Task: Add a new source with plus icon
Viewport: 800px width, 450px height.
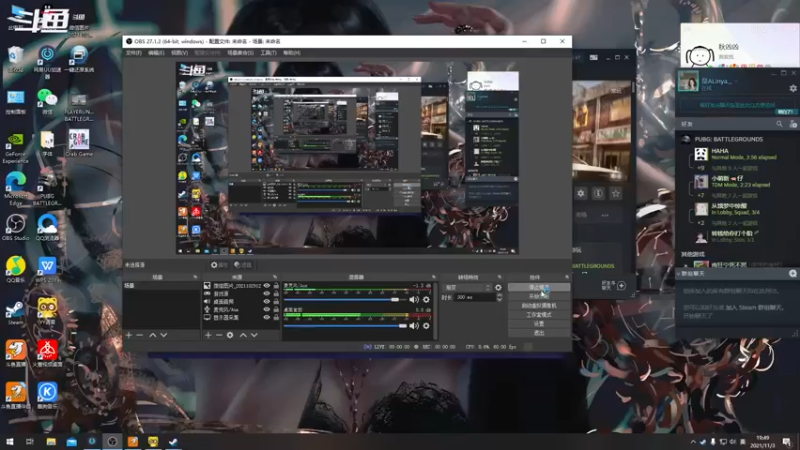Action: click(208, 335)
